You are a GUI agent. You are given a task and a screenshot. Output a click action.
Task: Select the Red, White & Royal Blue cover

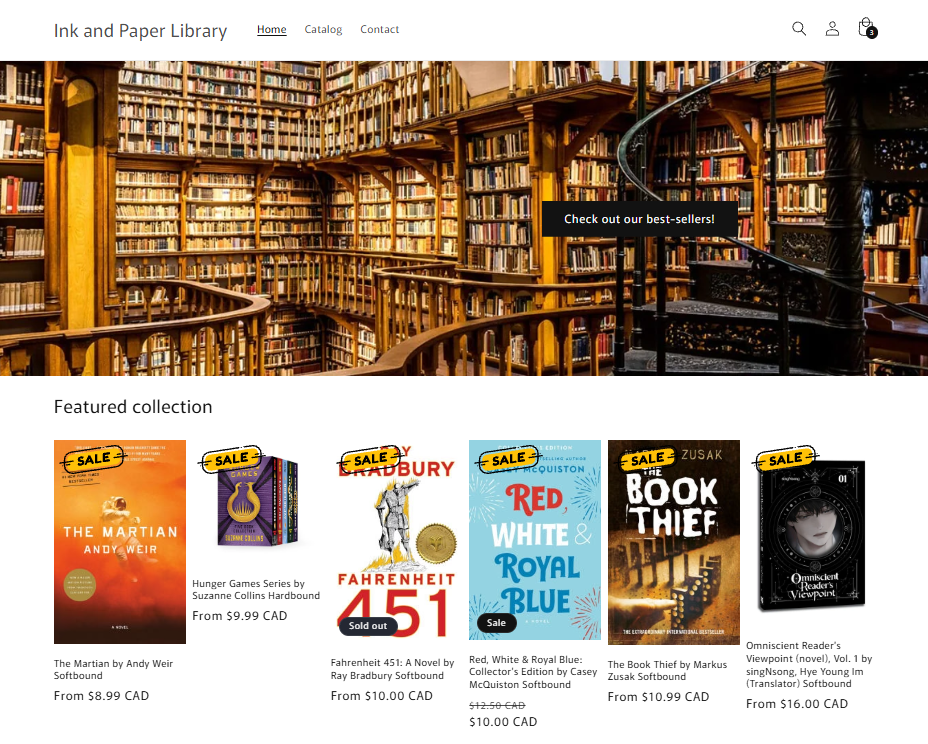click(x=535, y=540)
